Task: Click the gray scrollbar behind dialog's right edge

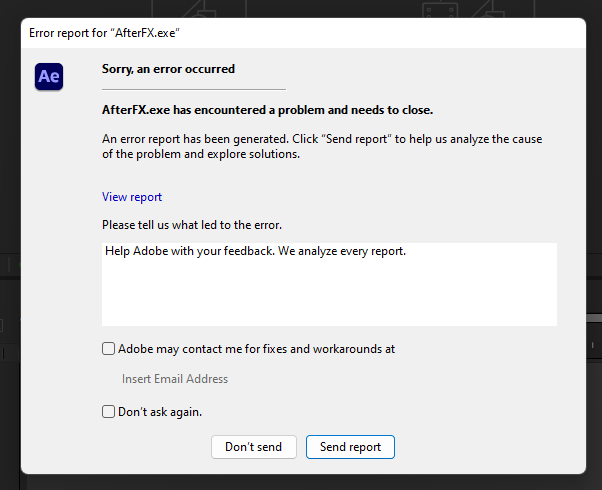Action: [x=594, y=318]
